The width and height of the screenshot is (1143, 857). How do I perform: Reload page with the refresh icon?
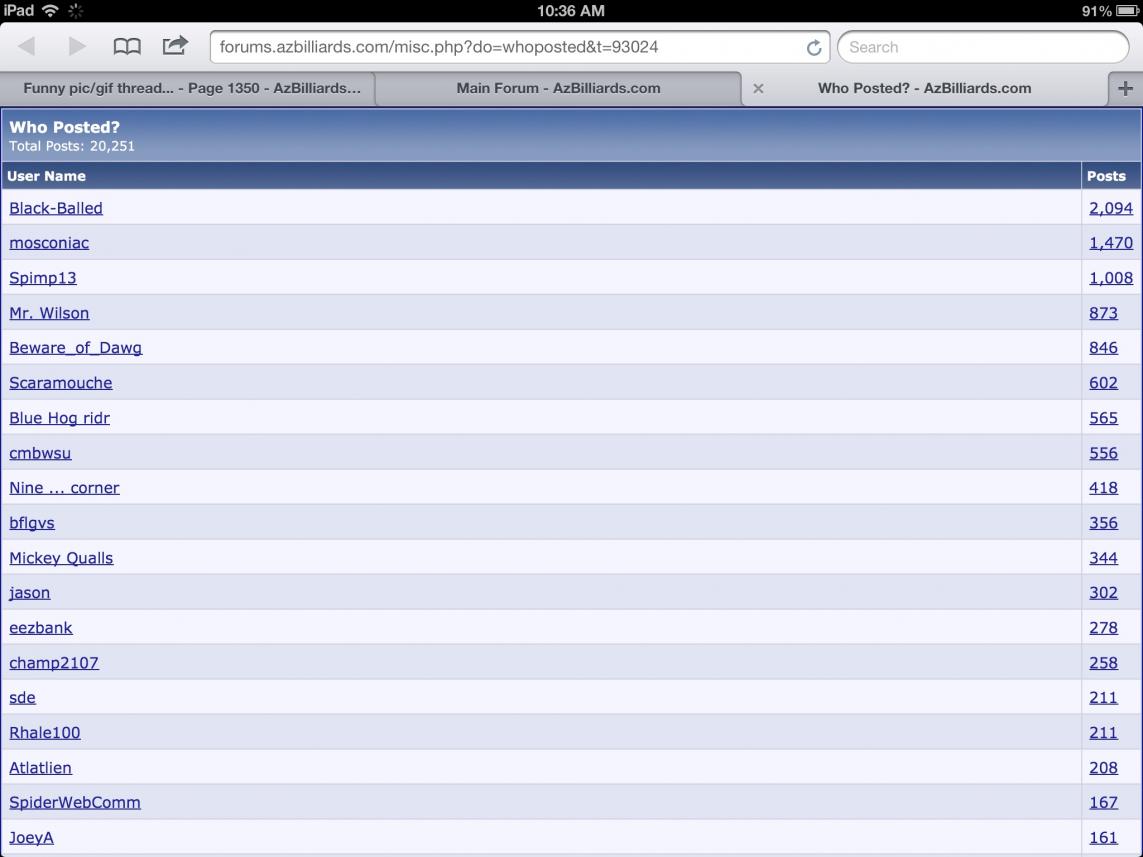[x=813, y=48]
